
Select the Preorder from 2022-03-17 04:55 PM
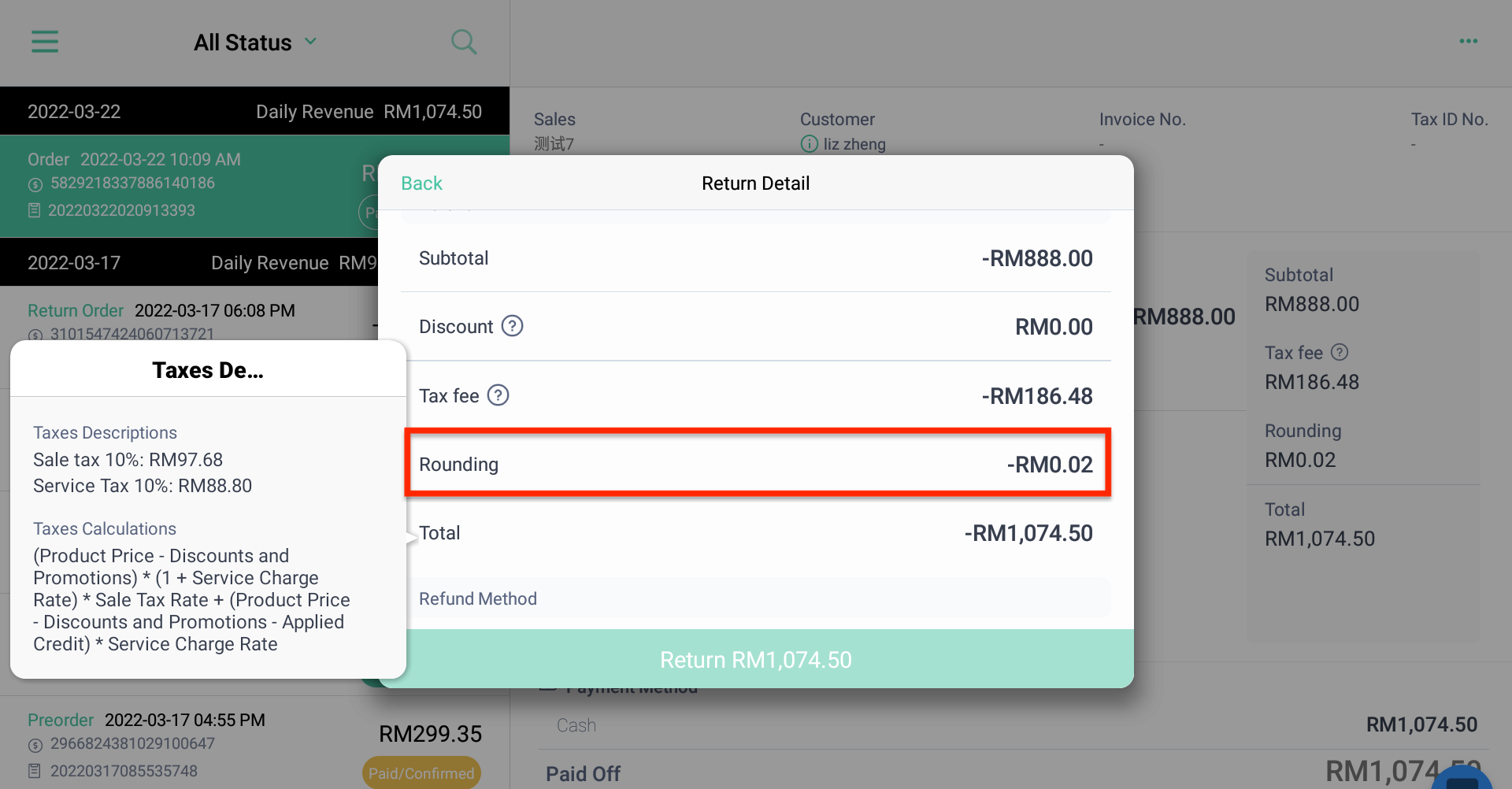tap(254, 743)
